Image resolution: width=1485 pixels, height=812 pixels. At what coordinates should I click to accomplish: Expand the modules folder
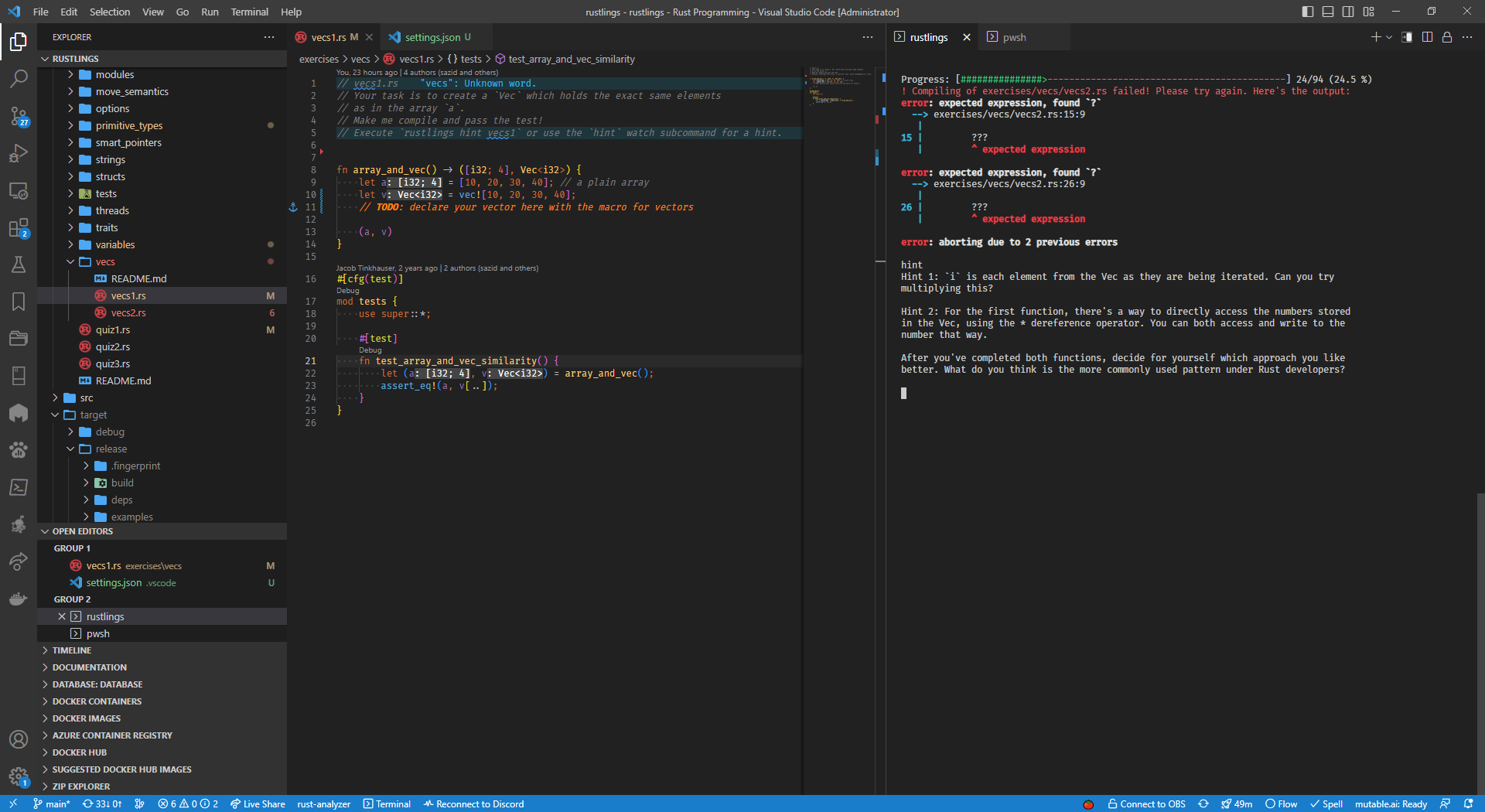[x=114, y=74]
